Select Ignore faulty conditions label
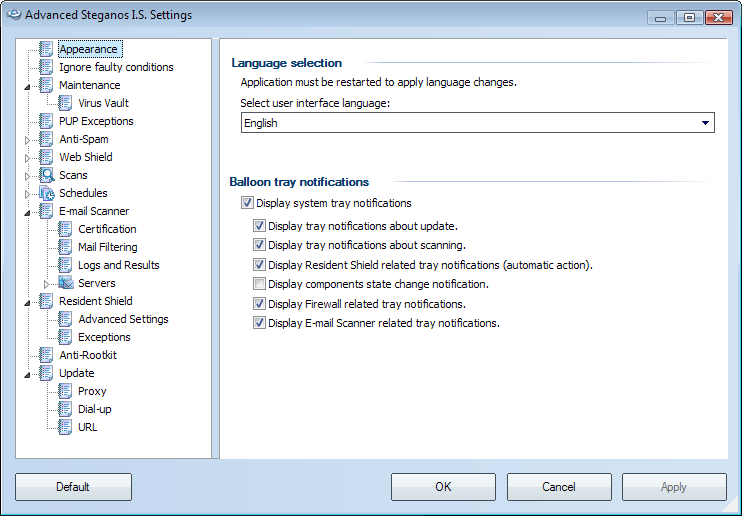The image size is (742, 516). point(116,67)
